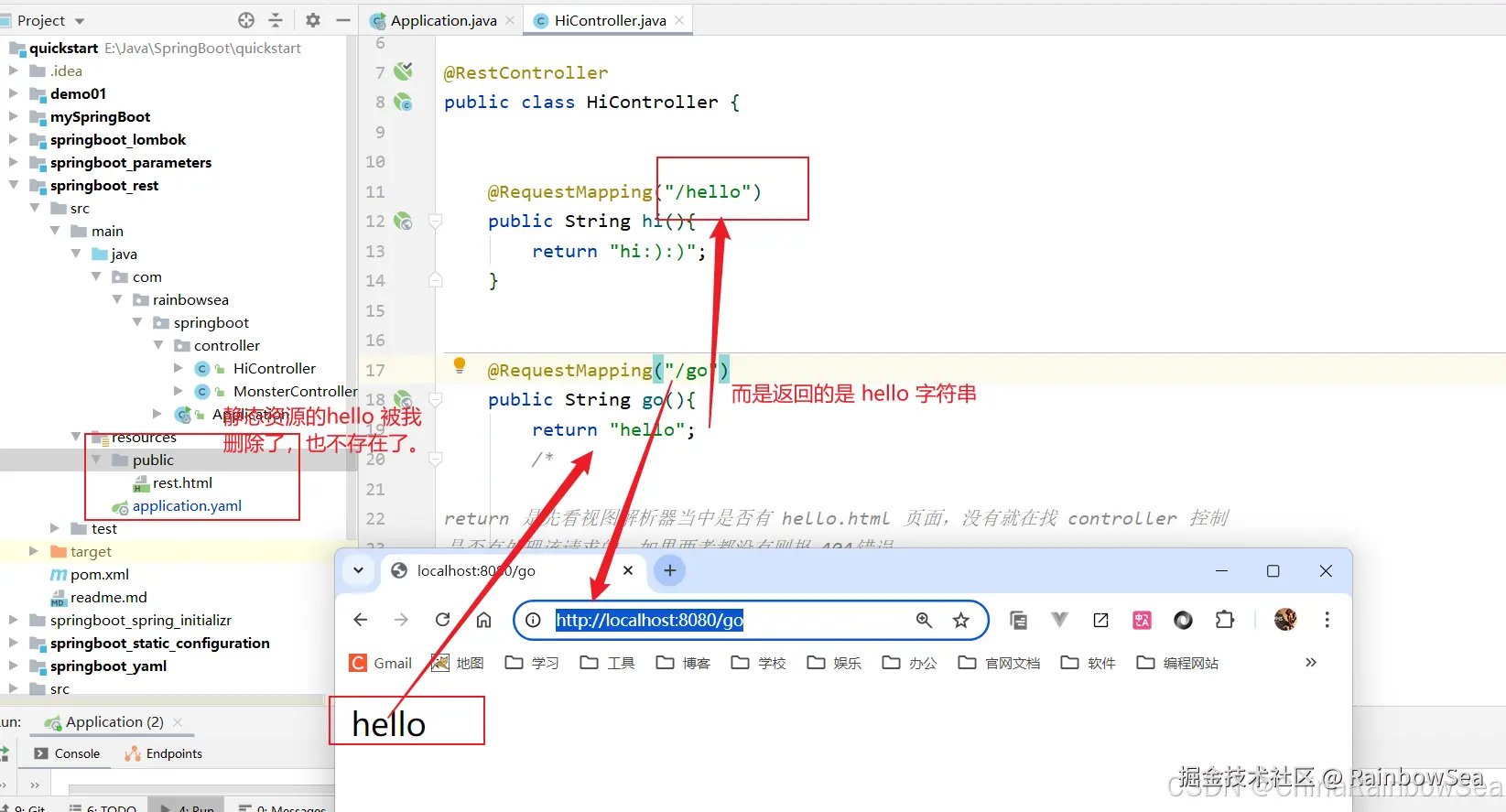The height and width of the screenshot is (812, 1506).
Task: Select MonsterController class in tree
Action: [295, 391]
